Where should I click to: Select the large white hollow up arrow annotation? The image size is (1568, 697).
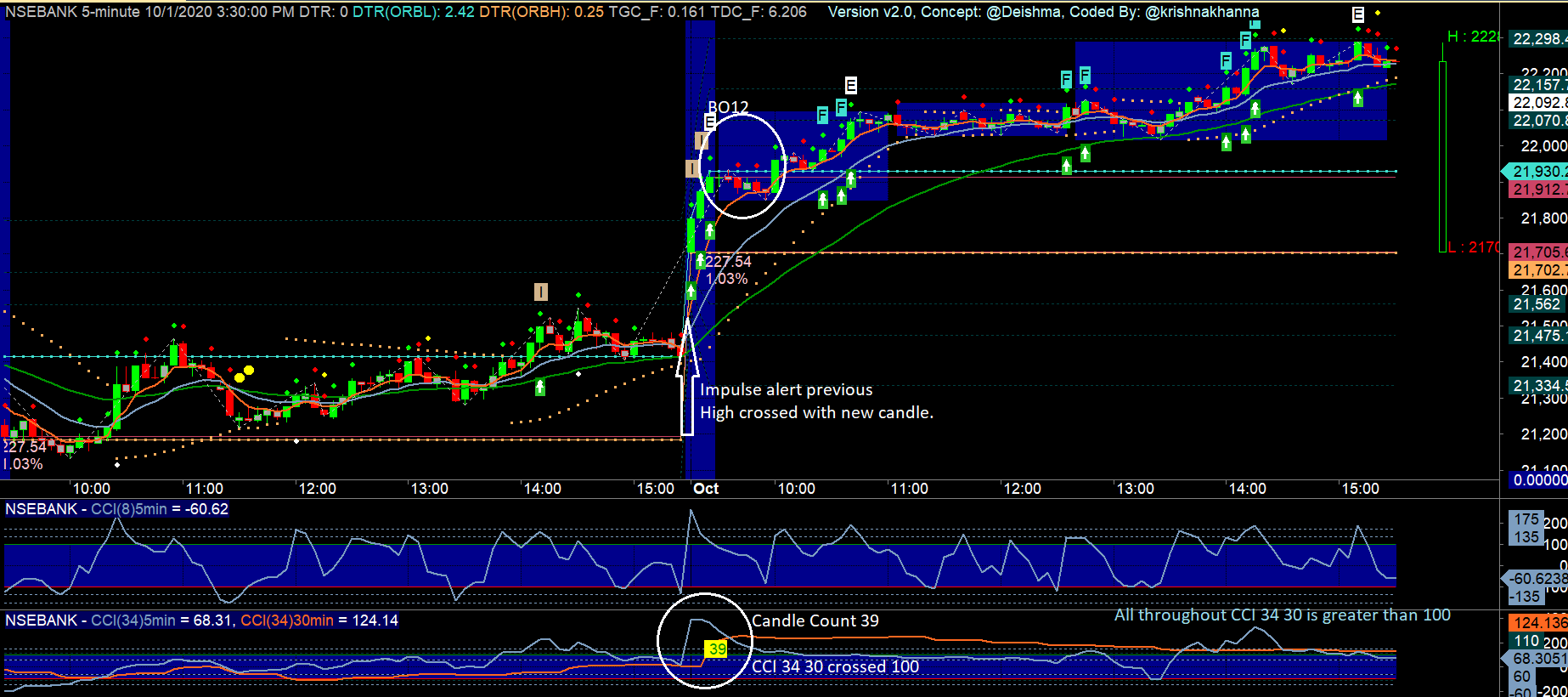pyautogui.click(x=688, y=377)
